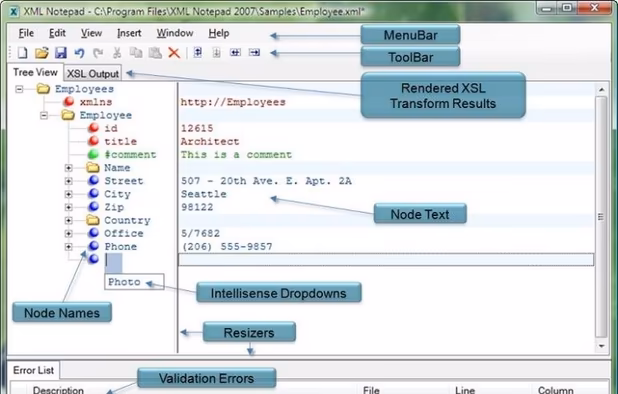This screenshot has width=618, height=394.
Task: Click the text 'http://Employees'
Action: coord(233,102)
